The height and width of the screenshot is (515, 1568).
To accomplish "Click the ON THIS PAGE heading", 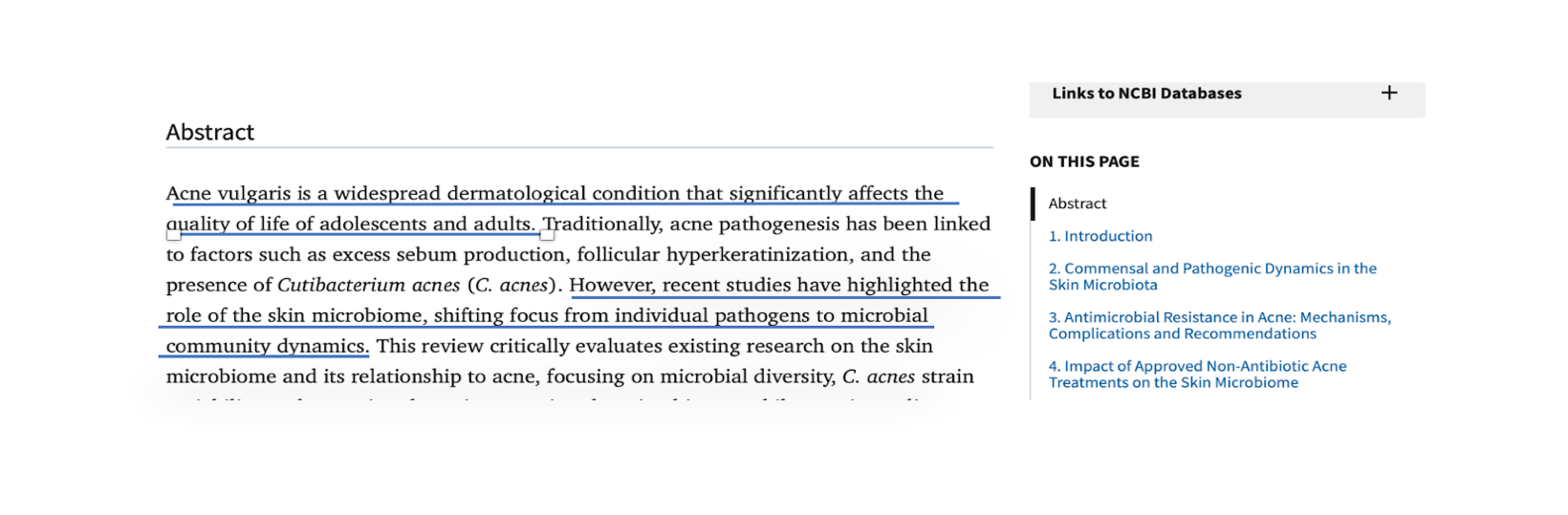I will click(x=1084, y=161).
